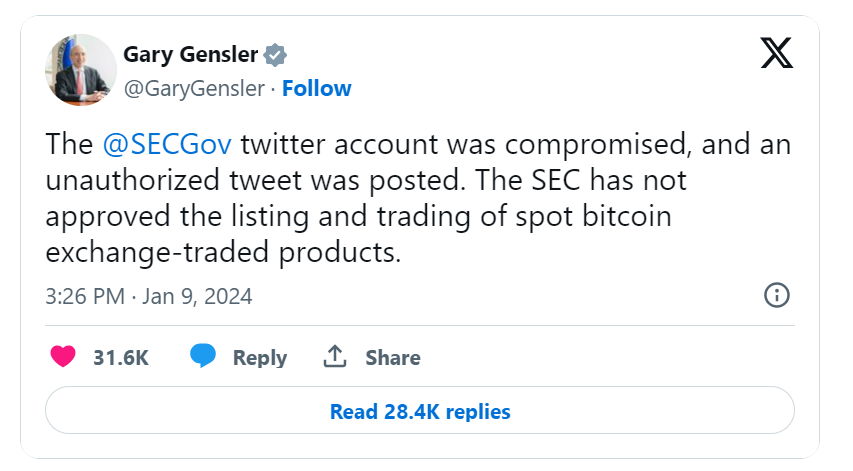
Task: Click the share arrow icon
Action: 334,357
